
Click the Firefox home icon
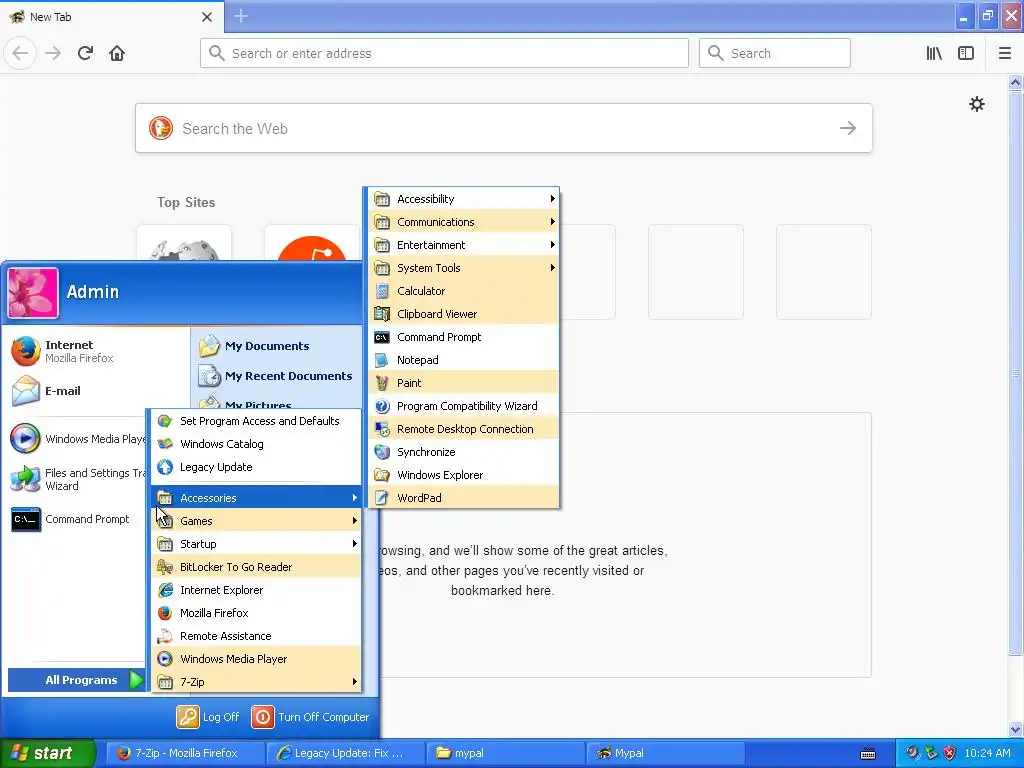[117, 53]
